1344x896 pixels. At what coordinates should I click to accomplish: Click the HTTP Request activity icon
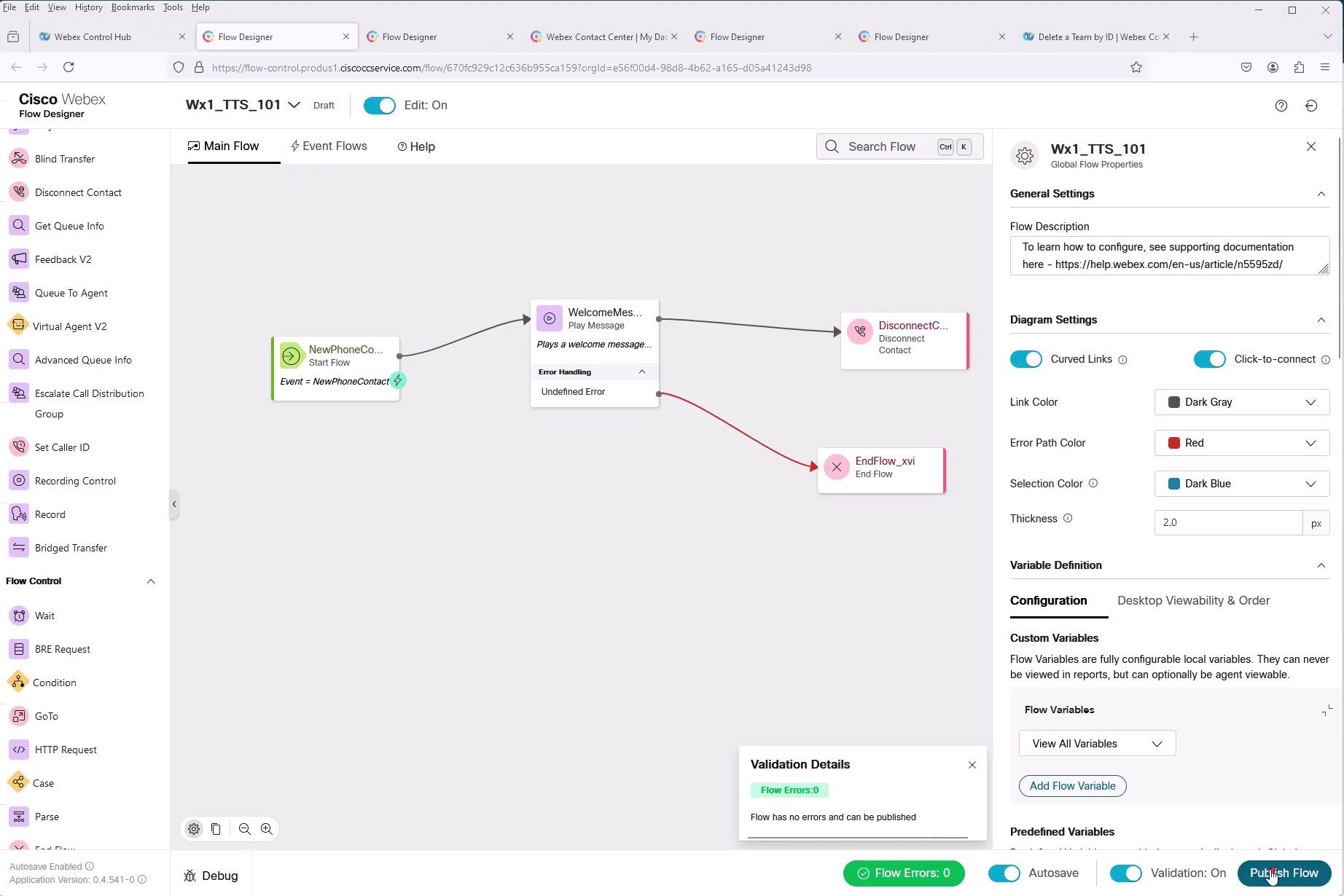pyautogui.click(x=19, y=750)
